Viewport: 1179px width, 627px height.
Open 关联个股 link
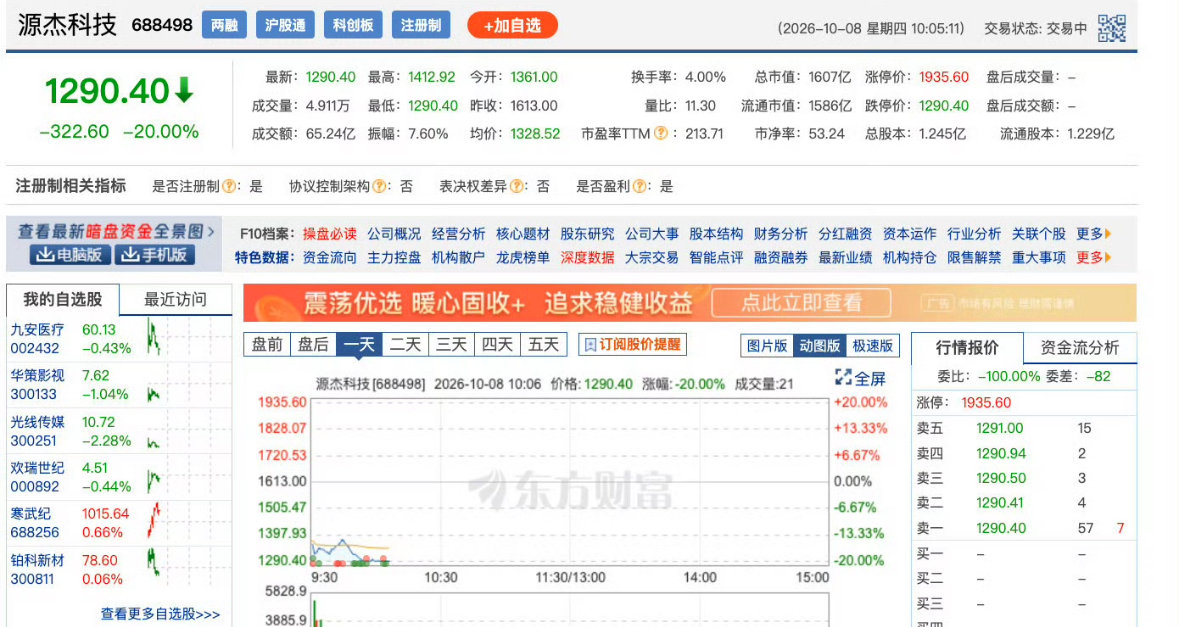[x=1038, y=234]
